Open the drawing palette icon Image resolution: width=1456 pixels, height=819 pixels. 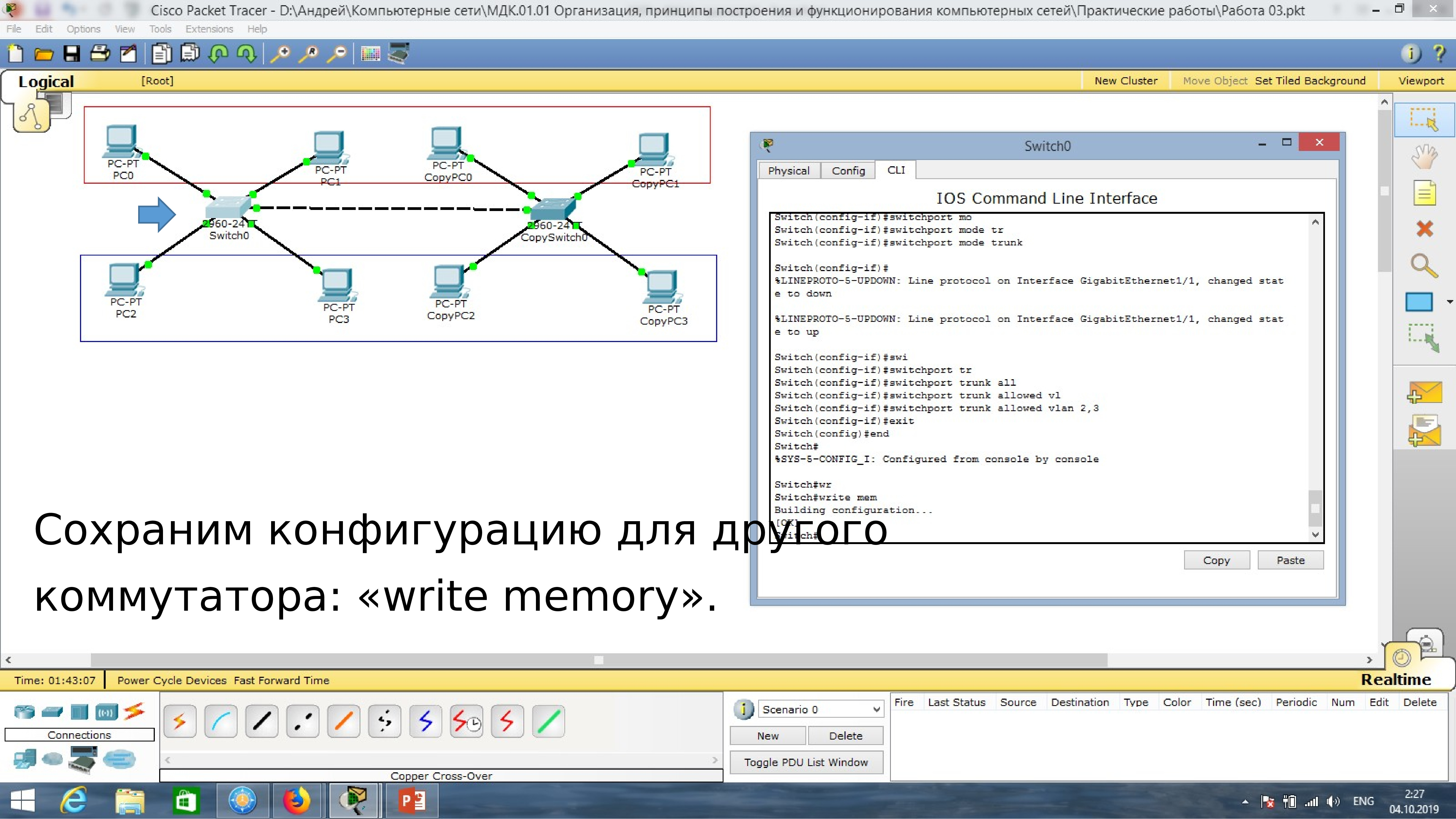pos(370,54)
